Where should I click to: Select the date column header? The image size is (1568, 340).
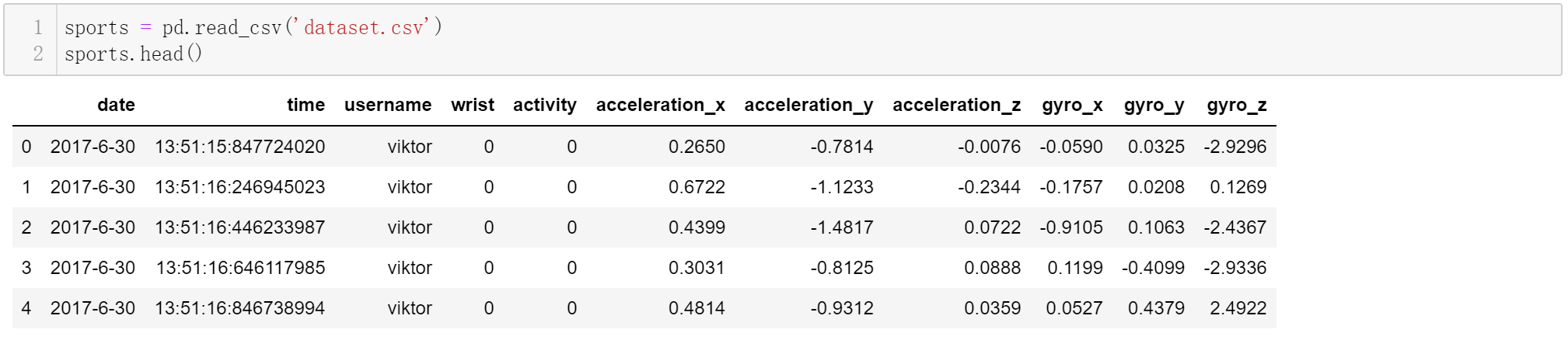117,105
